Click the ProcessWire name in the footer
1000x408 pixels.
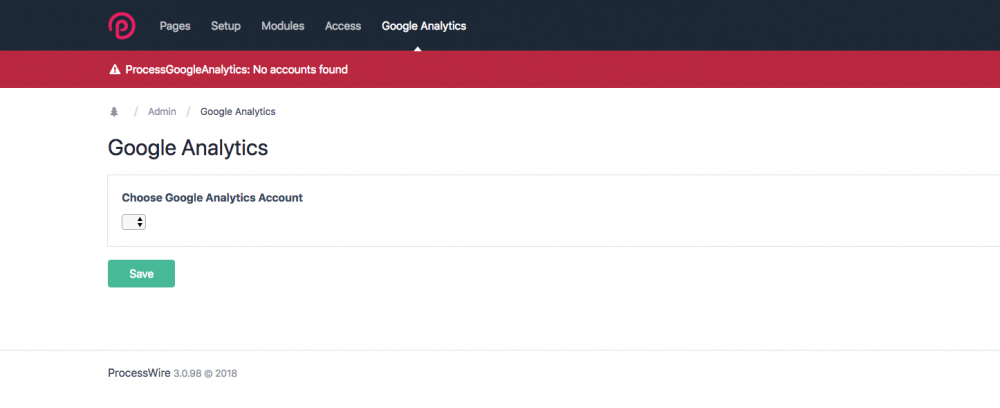click(139, 373)
